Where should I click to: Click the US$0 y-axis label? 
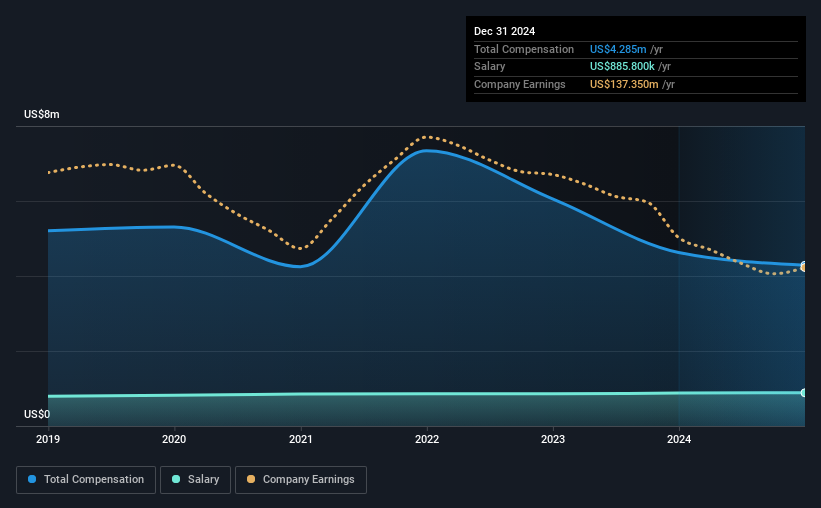[x=37, y=414]
